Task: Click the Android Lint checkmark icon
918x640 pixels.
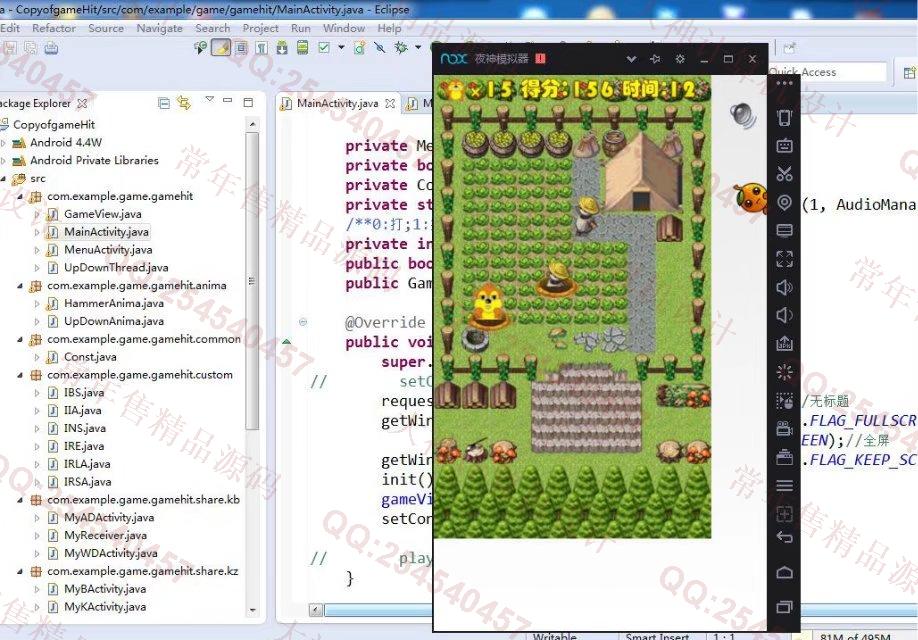Action: pos(324,48)
